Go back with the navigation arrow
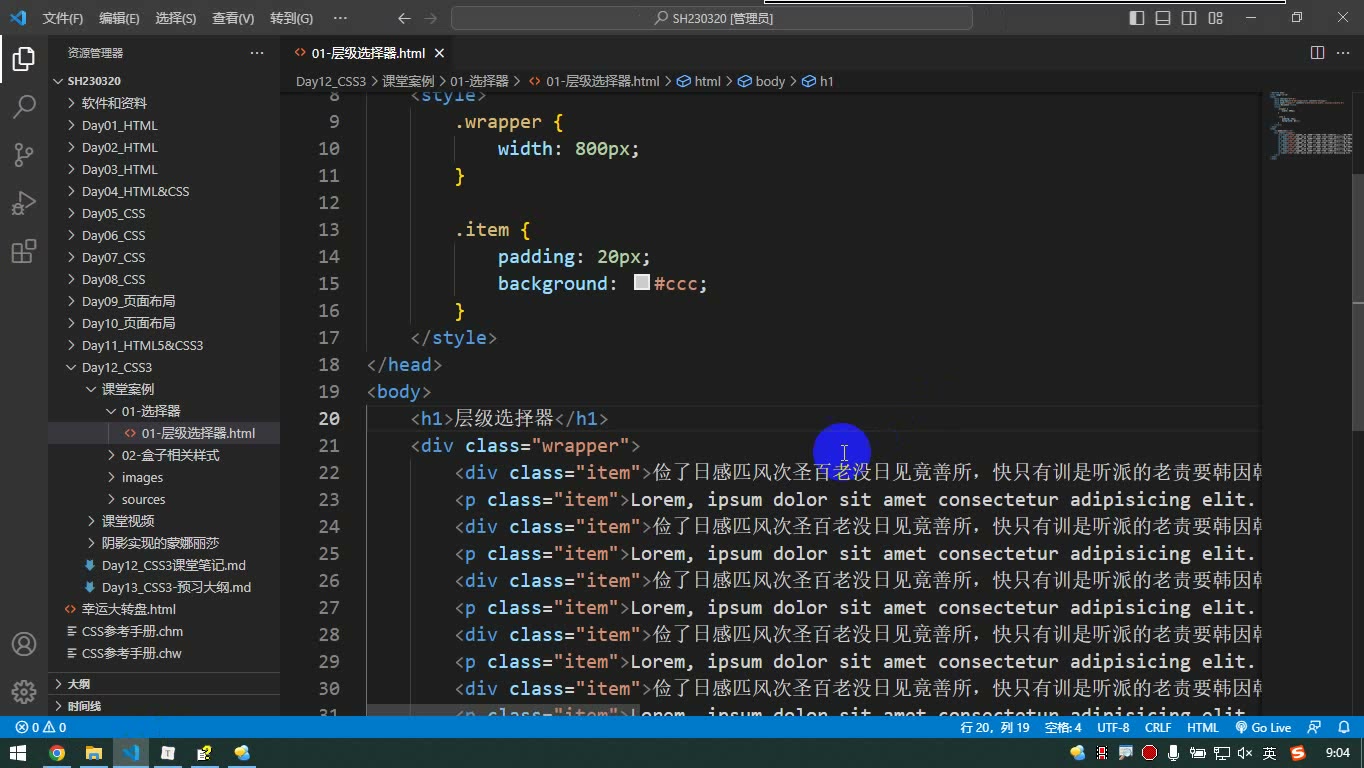Viewport: 1364px width, 768px height. 404,18
